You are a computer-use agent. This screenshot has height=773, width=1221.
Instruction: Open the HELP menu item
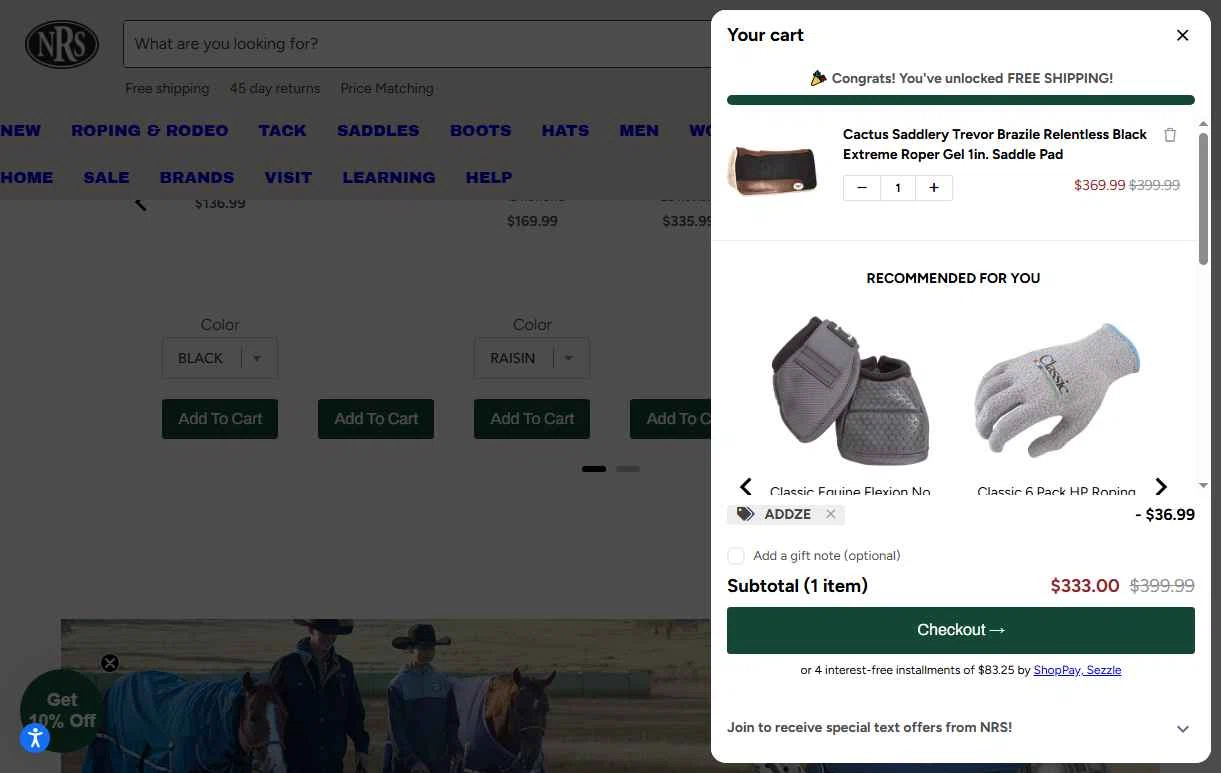click(489, 178)
